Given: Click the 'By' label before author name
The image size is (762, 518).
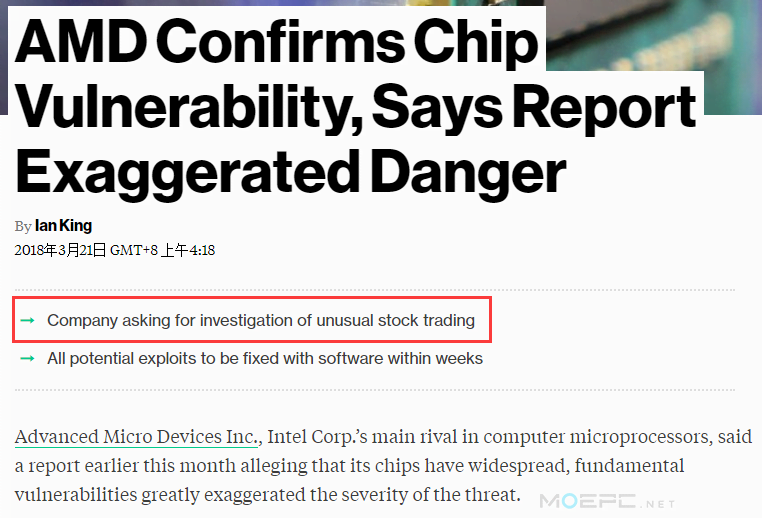Looking at the screenshot, I should 23,226.
